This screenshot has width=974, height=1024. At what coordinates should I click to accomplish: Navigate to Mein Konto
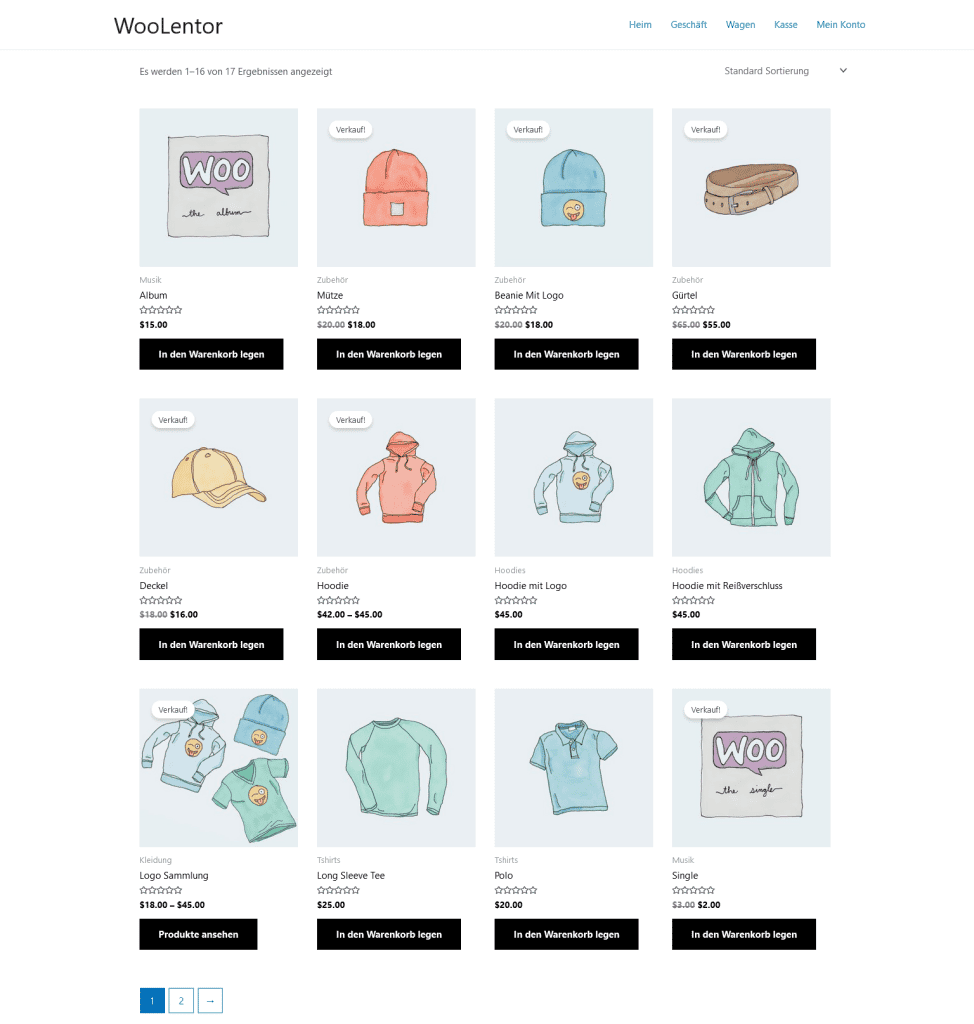(x=841, y=25)
